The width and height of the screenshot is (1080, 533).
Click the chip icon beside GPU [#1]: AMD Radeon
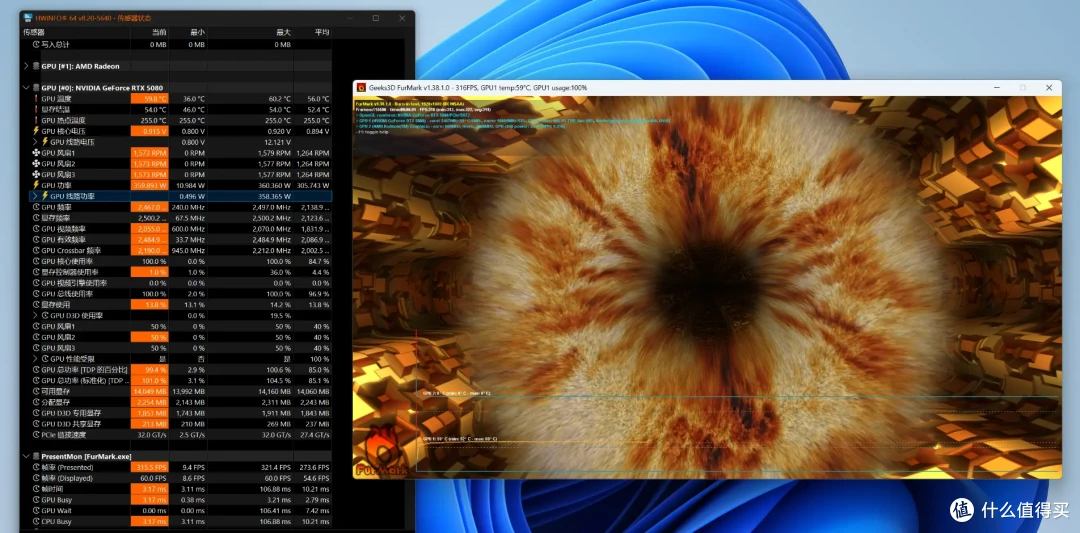coord(36,66)
